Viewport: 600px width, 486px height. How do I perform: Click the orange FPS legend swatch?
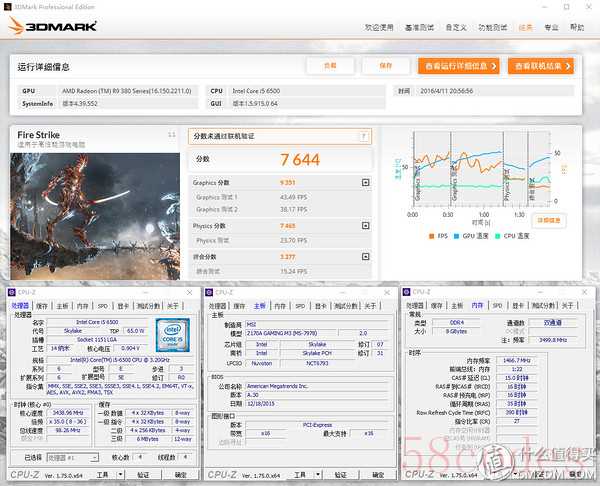coord(432,236)
